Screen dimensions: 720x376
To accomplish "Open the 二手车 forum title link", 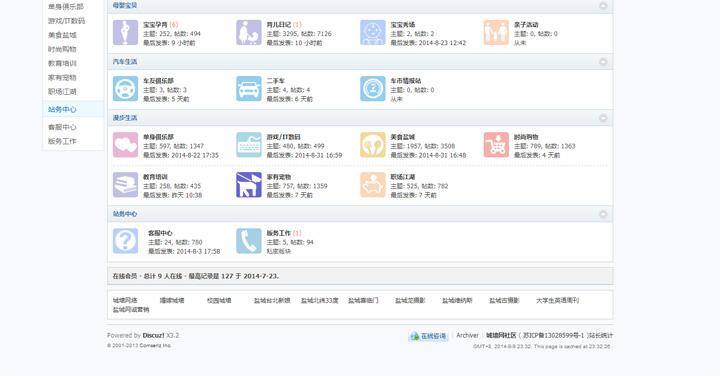I will coord(276,81).
